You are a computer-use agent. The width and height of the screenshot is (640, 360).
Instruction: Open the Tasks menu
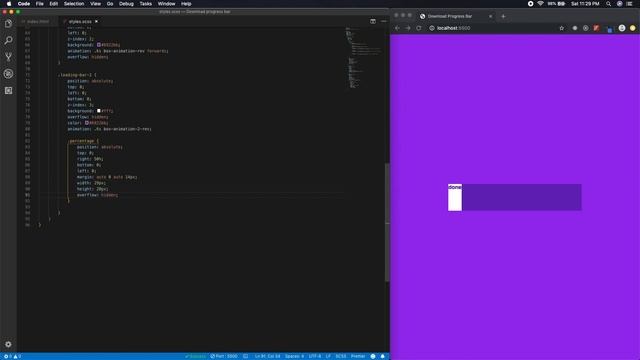[x=145, y=4]
